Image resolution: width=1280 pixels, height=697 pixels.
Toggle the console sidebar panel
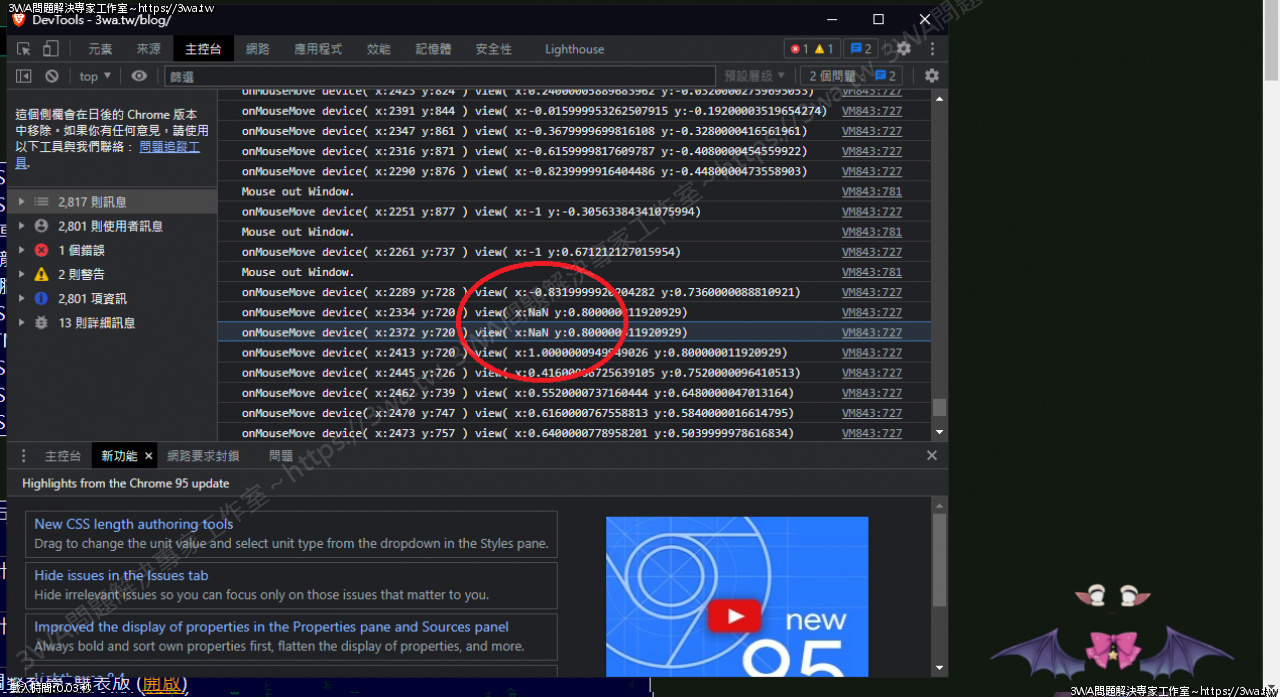point(24,76)
